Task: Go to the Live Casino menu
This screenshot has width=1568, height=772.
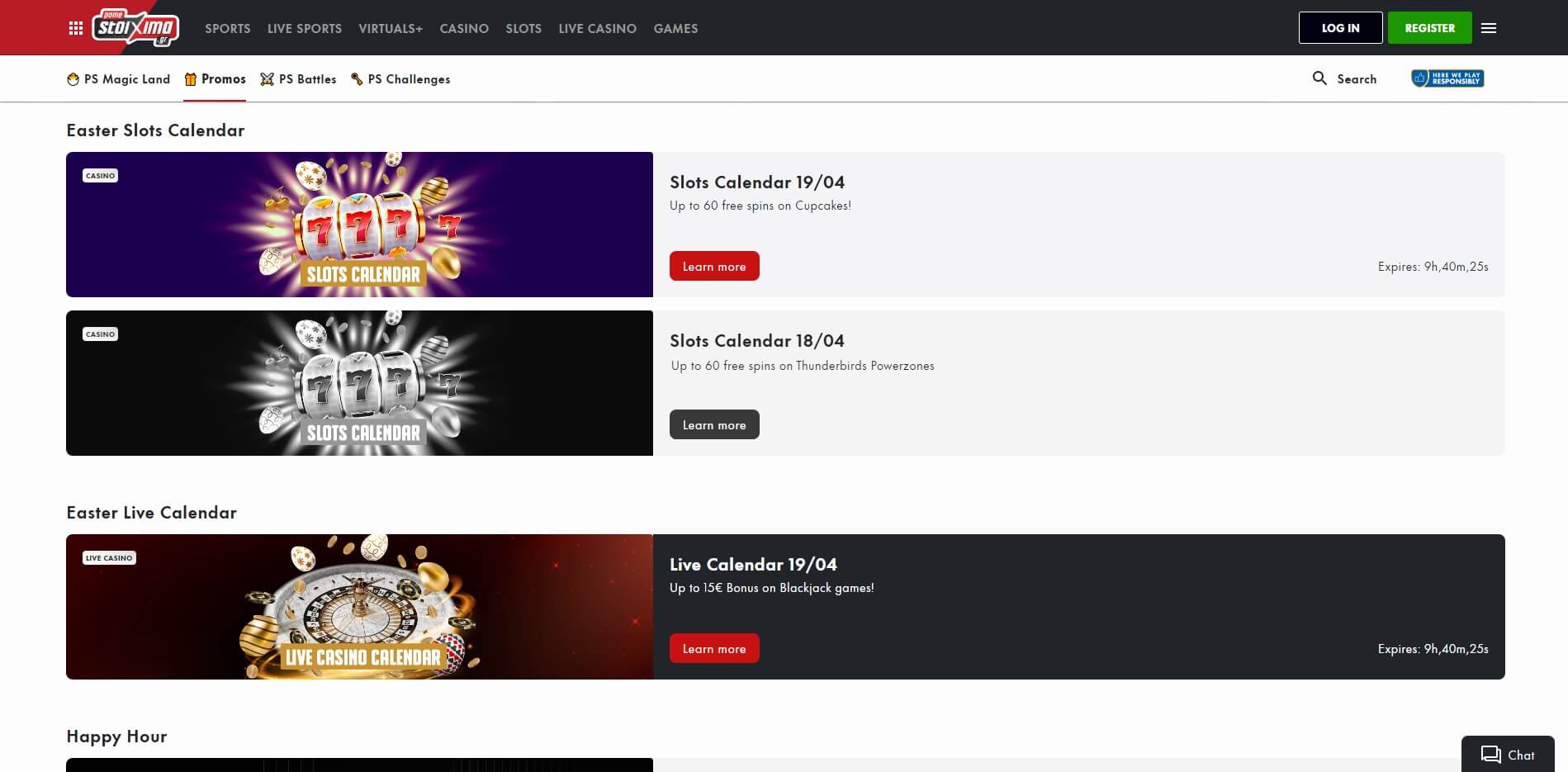Action: (x=597, y=28)
